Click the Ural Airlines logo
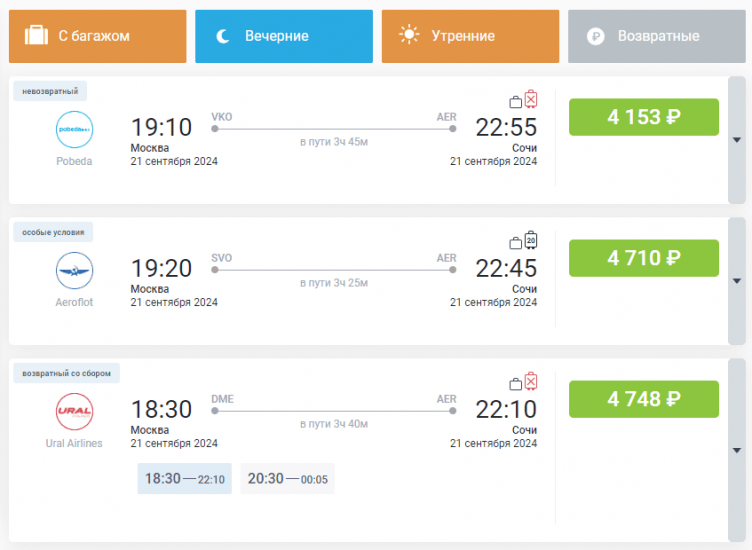 [x=74, y=412]
